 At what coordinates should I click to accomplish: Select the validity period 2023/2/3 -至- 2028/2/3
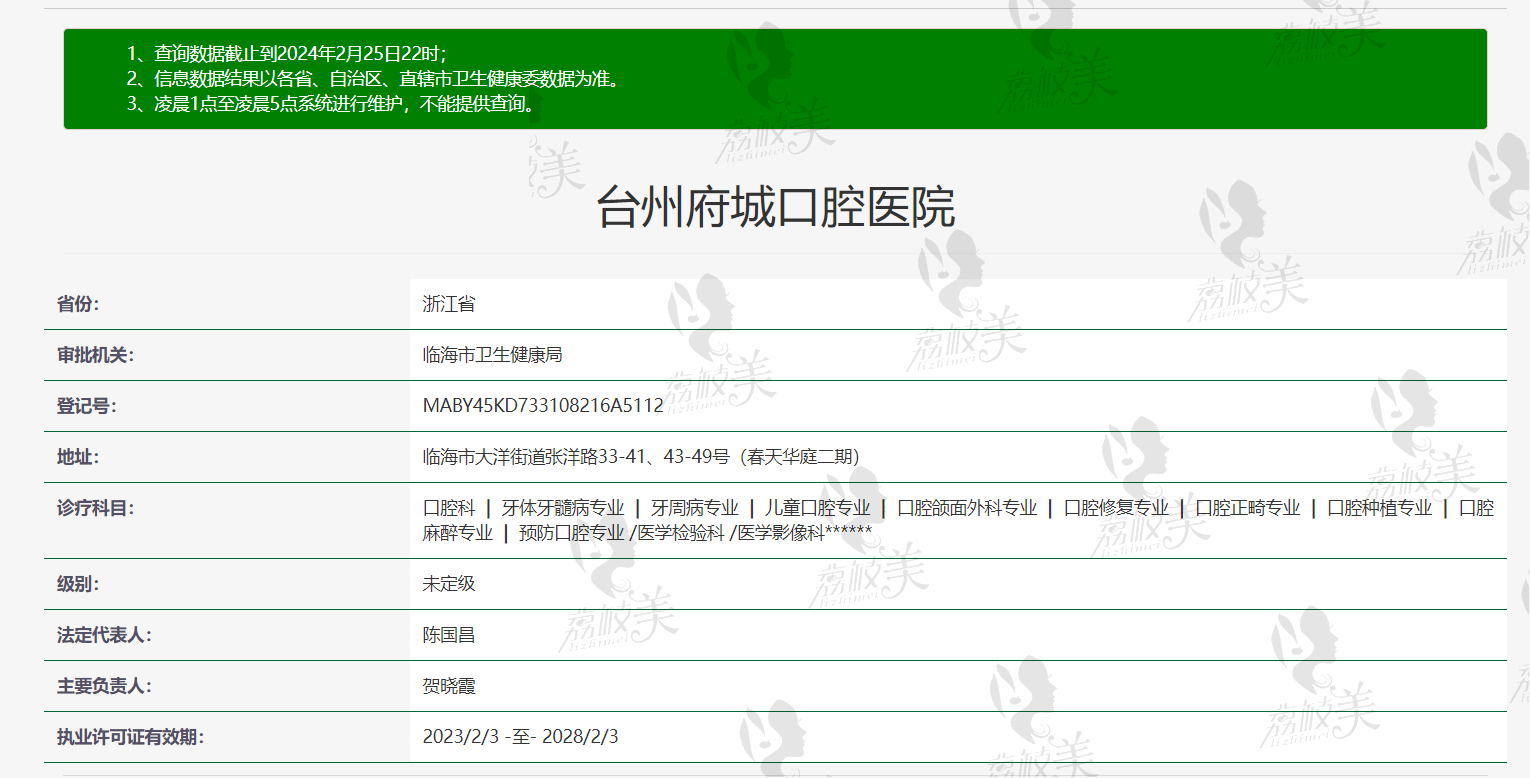(521, 737)
